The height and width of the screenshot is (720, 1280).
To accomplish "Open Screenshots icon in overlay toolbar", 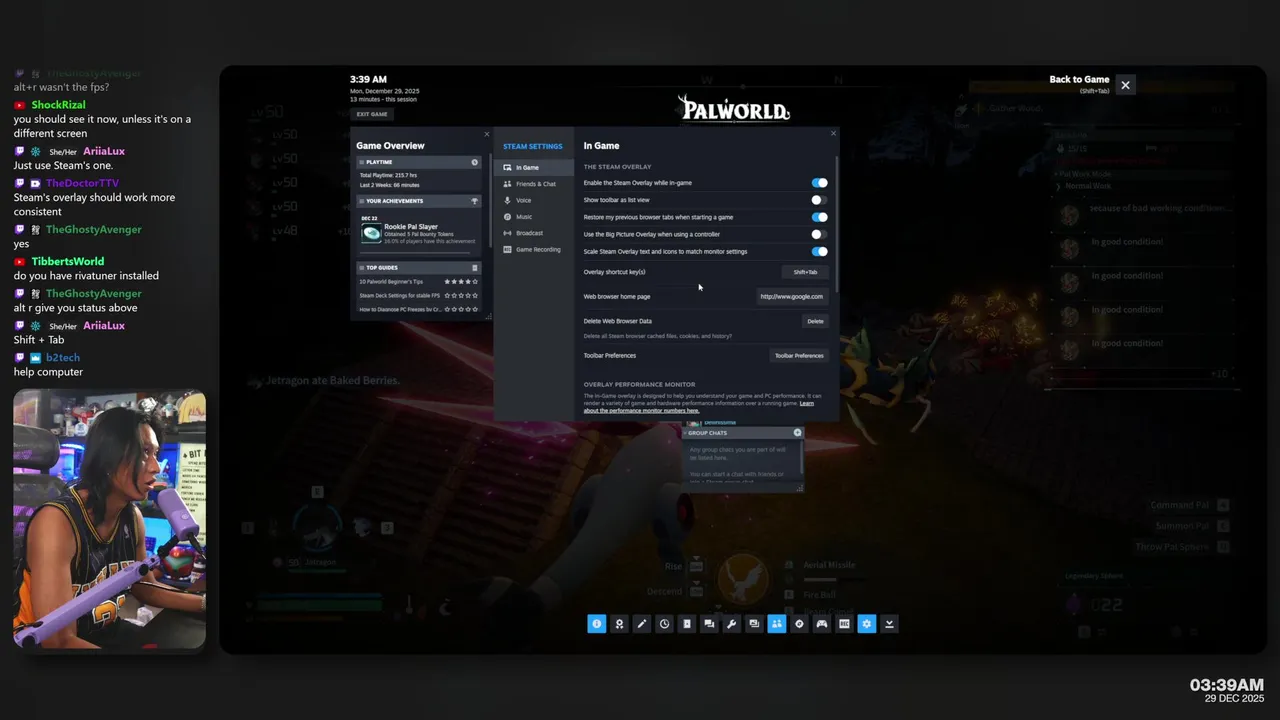I will pyautogui.click(x=754, y=624).
